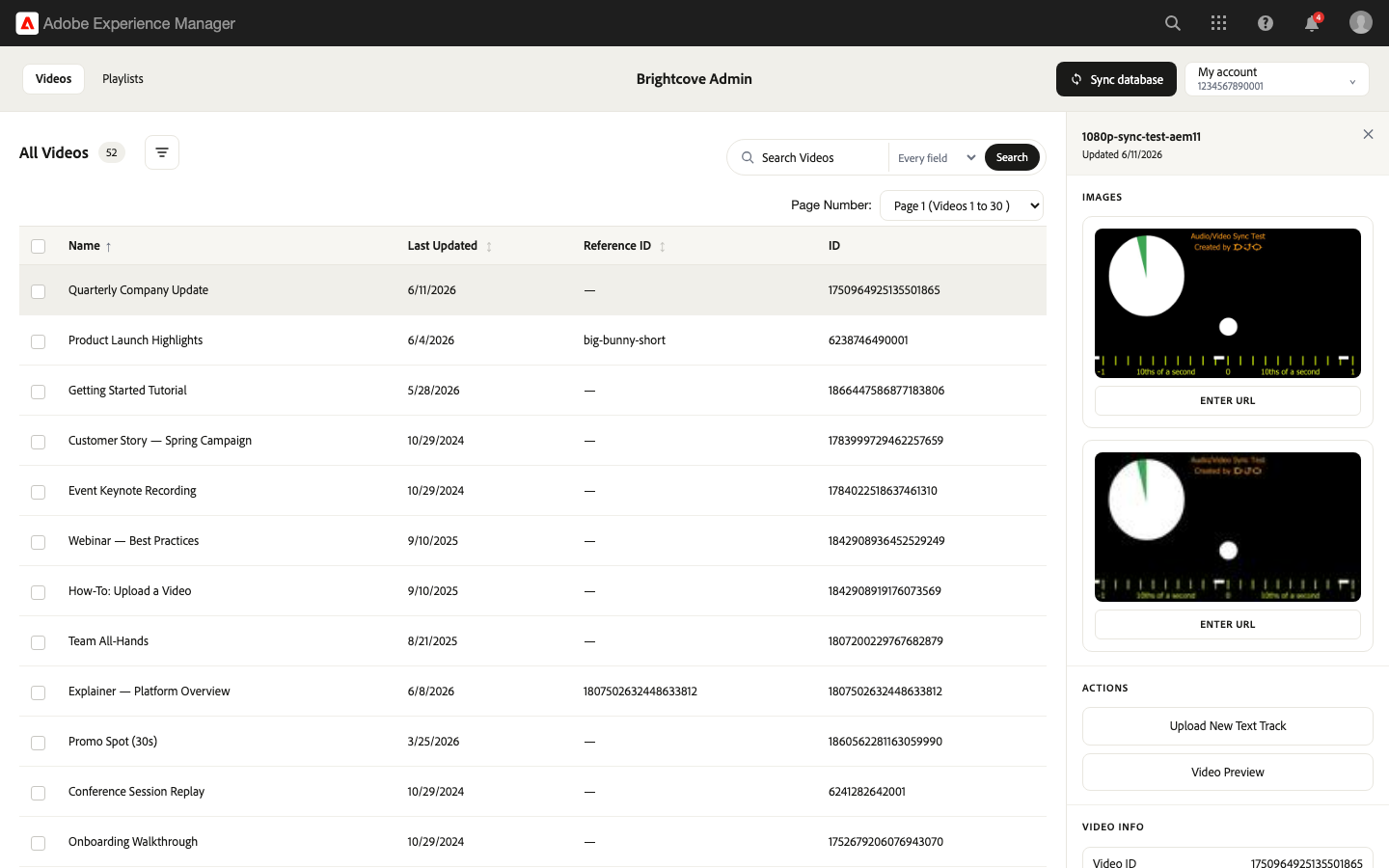Screen dimensions: 1389x868
Task: Check the Onboarding Walkthrough row
Action: (x=39, y=843)
